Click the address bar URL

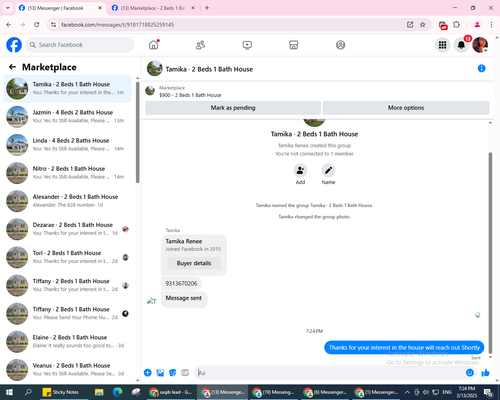117,25
